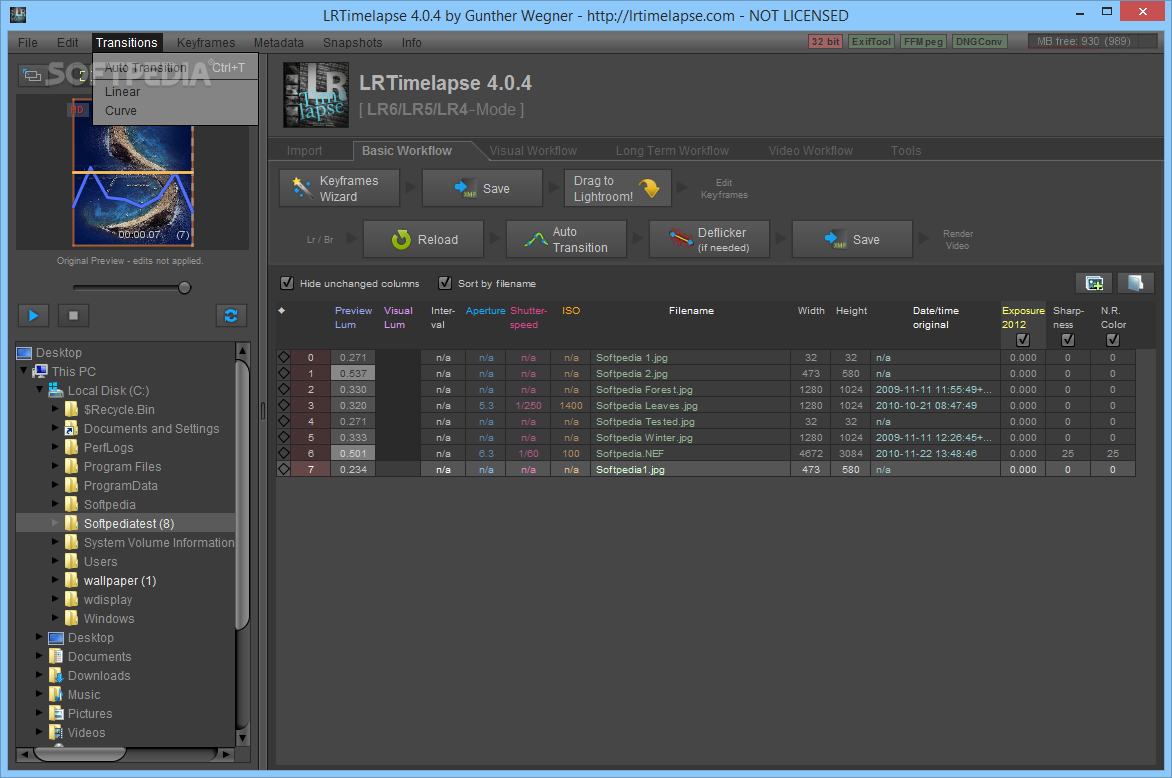
Task: Choose Curve from Transitions menu
Action: pos(175,111)
